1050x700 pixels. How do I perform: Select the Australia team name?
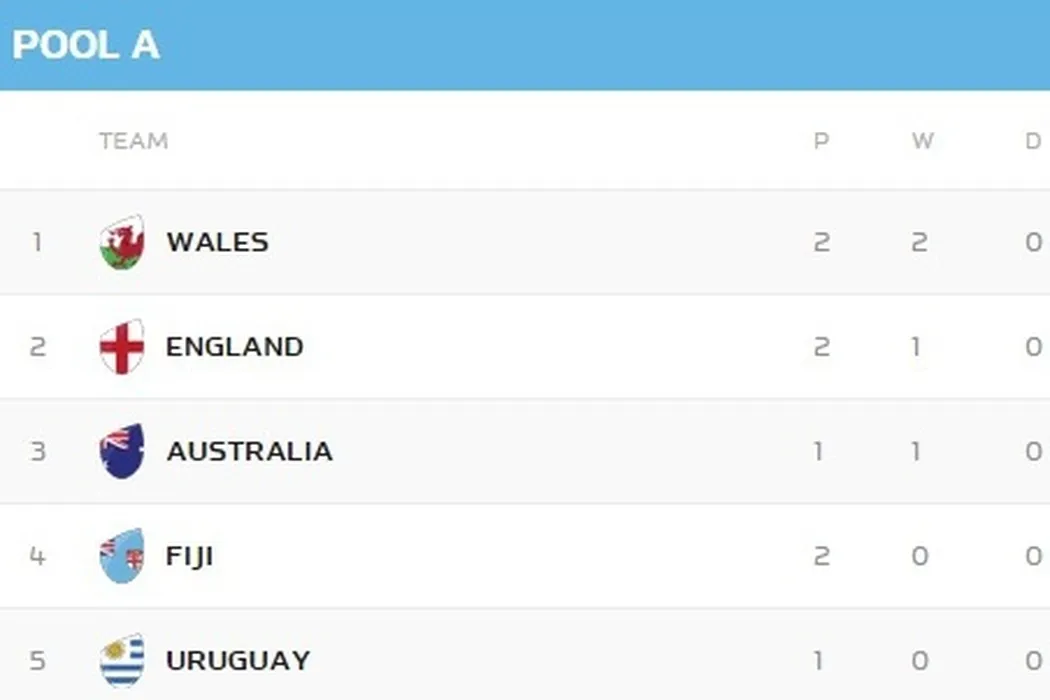[x=249, y=451]
